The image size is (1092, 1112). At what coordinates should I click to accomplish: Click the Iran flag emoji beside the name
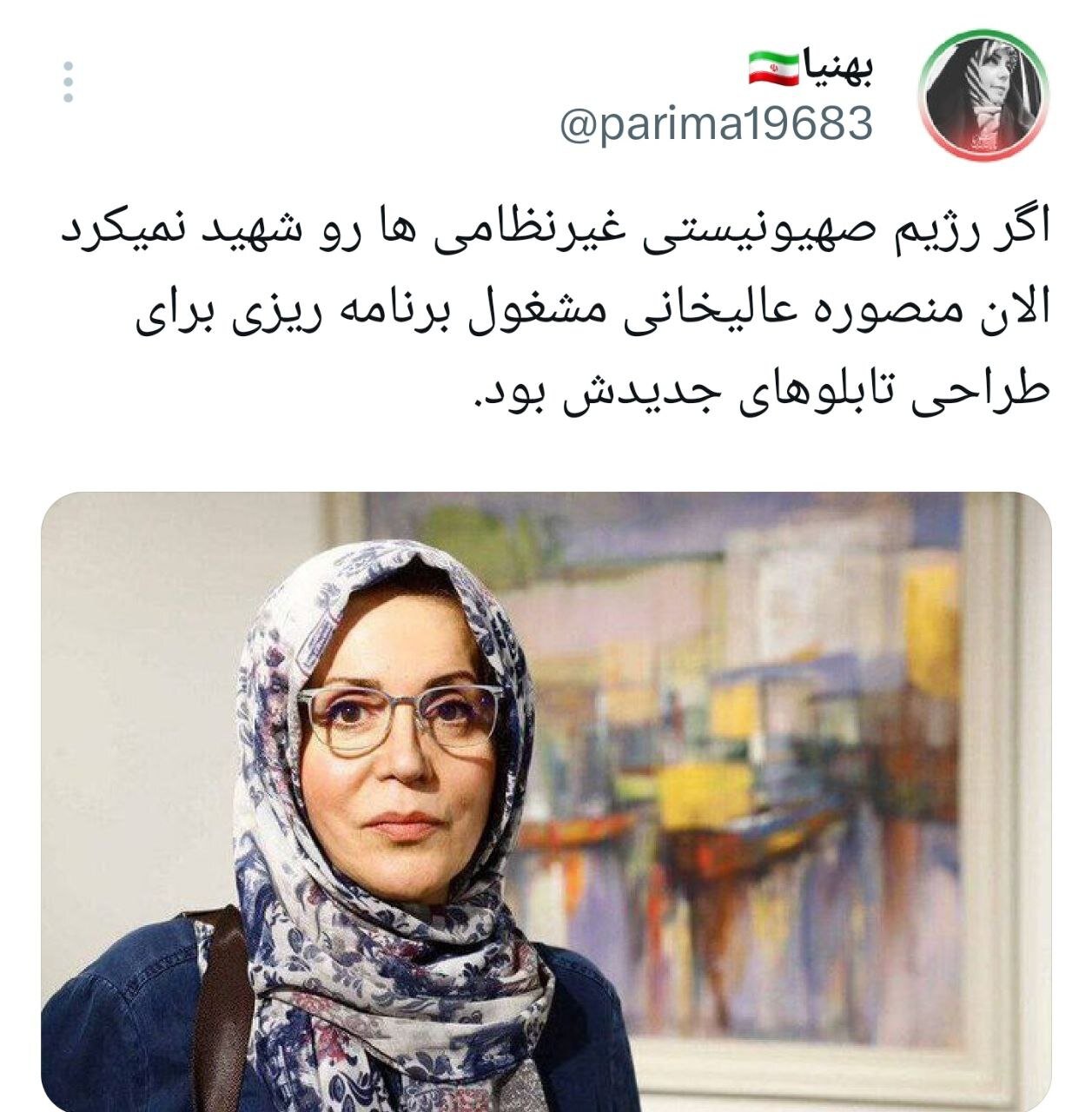773,69
